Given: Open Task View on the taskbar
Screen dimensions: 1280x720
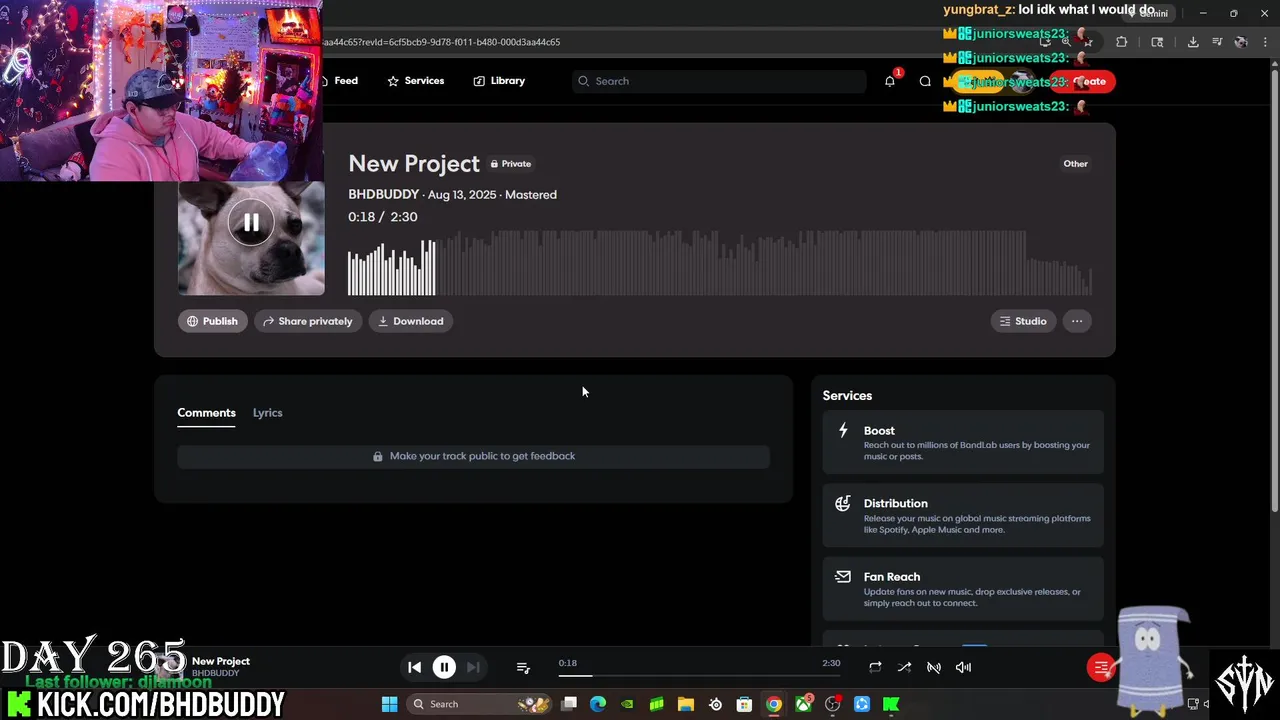Looking at the screenshot, I should coord(569,704).
